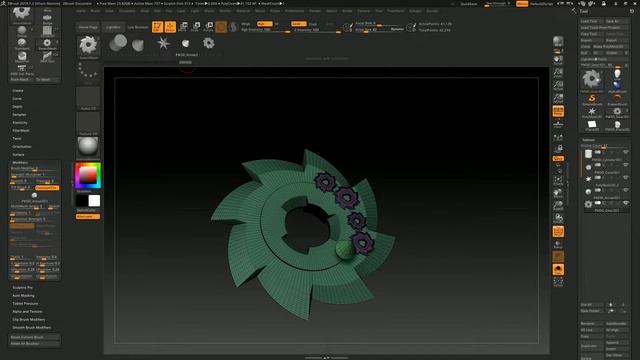This screenshot has height=360, width=640.
Task: Pick a hue in the color picker square
Action: click(x=88, y=176)
